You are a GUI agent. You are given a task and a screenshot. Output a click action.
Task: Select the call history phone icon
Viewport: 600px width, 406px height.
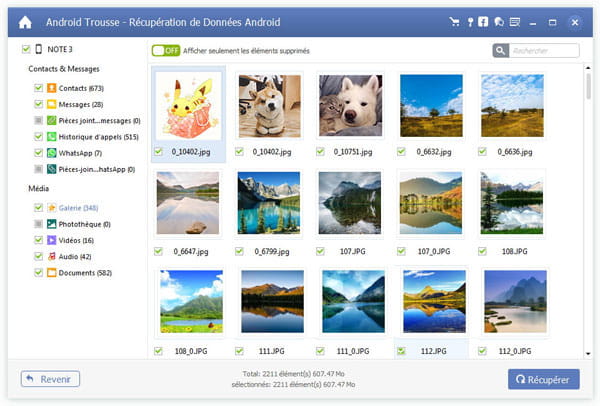click(x=51, y=137)
